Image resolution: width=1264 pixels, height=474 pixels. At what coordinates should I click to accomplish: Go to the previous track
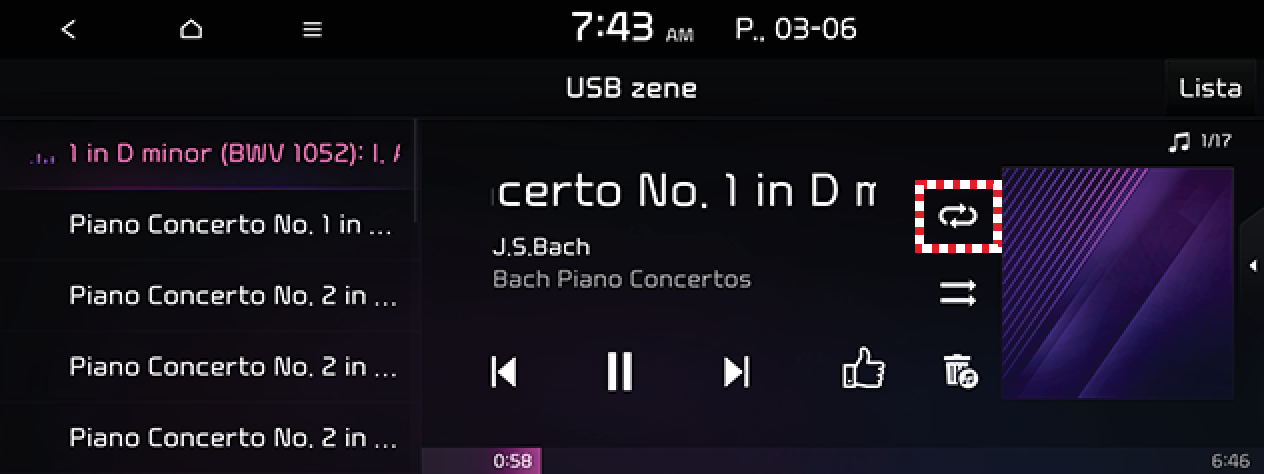pos(504,371)
